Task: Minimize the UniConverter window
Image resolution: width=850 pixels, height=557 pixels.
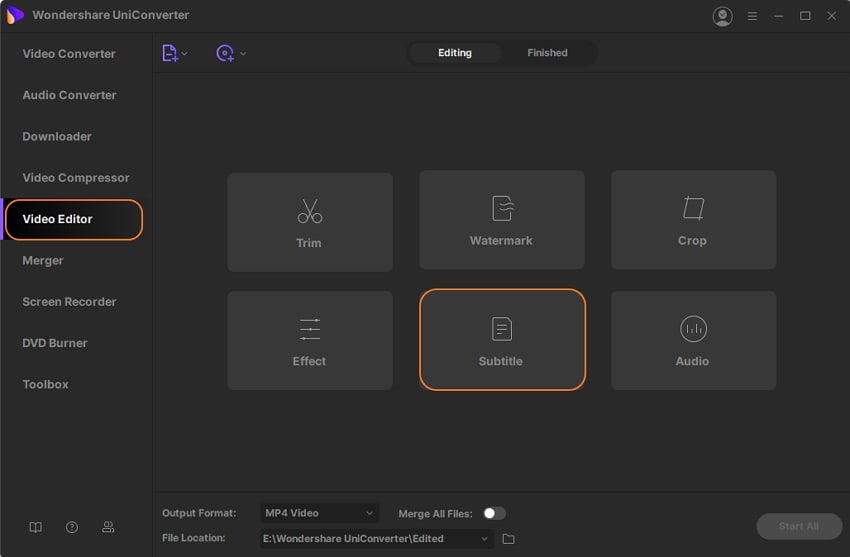Action: point(778,16)
